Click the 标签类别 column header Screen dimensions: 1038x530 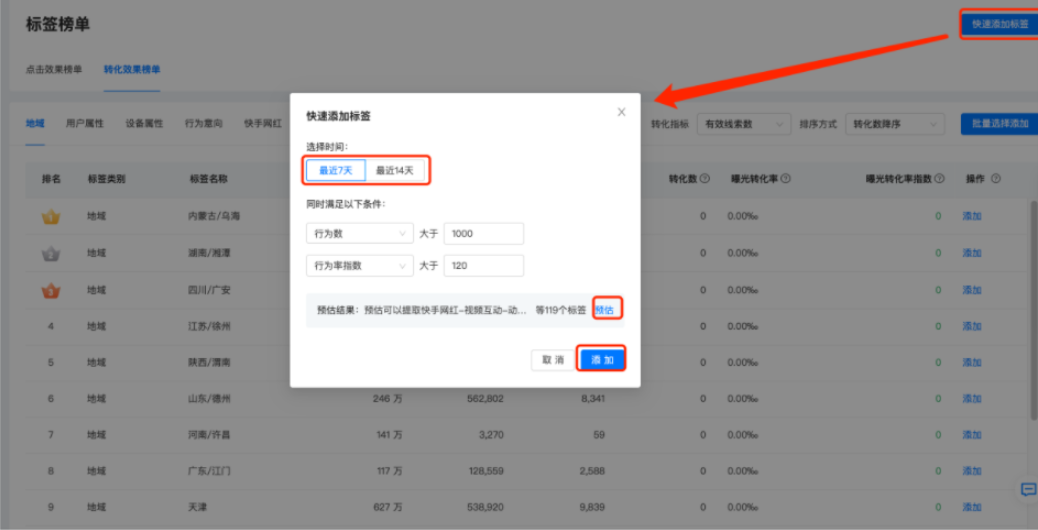coord(107,179)
